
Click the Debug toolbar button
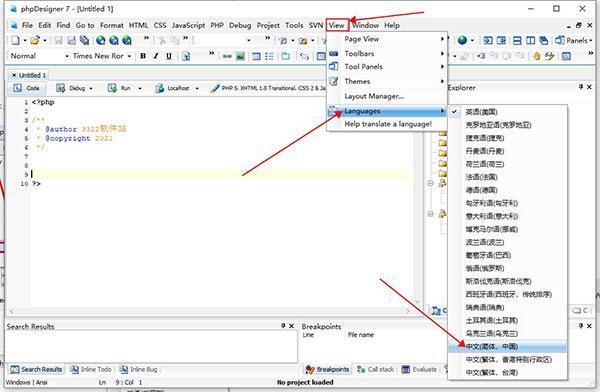pyautogui.click(x=71, y=88)
